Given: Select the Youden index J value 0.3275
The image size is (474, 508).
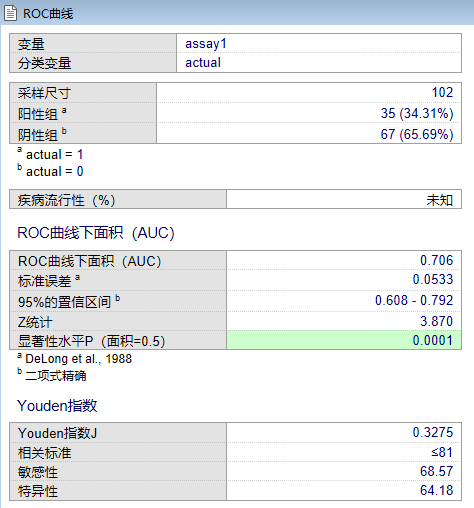Looking at the screenshot, I should (433, 432).
